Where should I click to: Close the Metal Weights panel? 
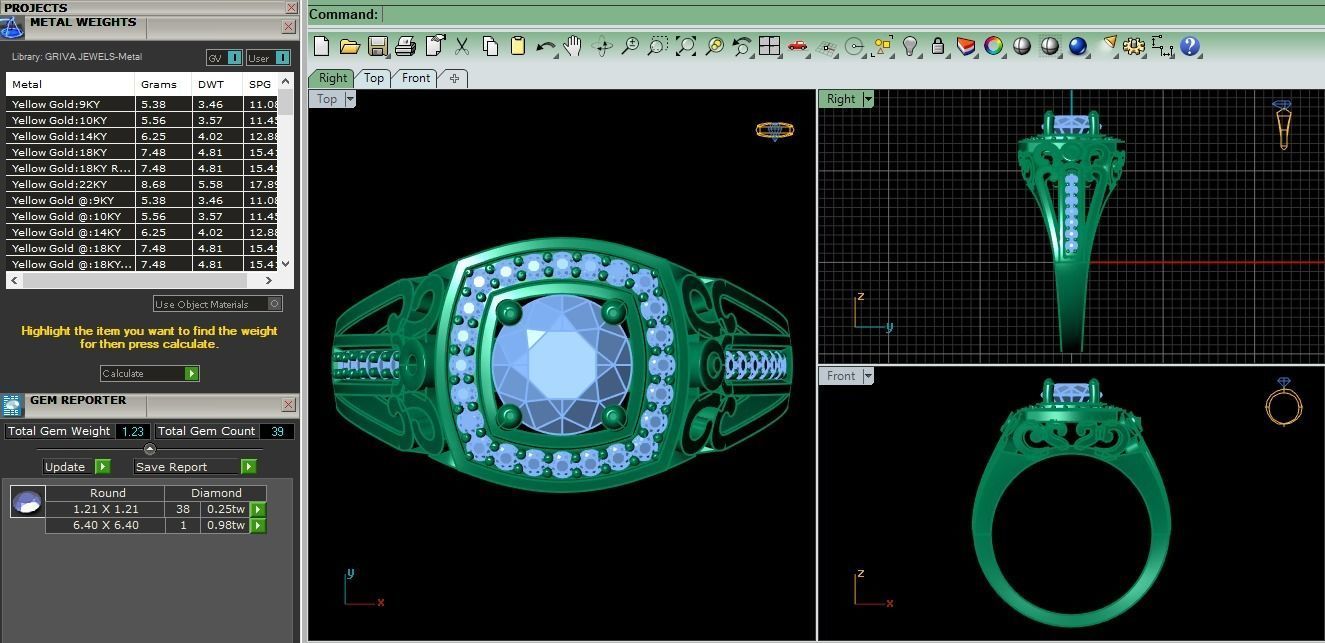[290, 28]
